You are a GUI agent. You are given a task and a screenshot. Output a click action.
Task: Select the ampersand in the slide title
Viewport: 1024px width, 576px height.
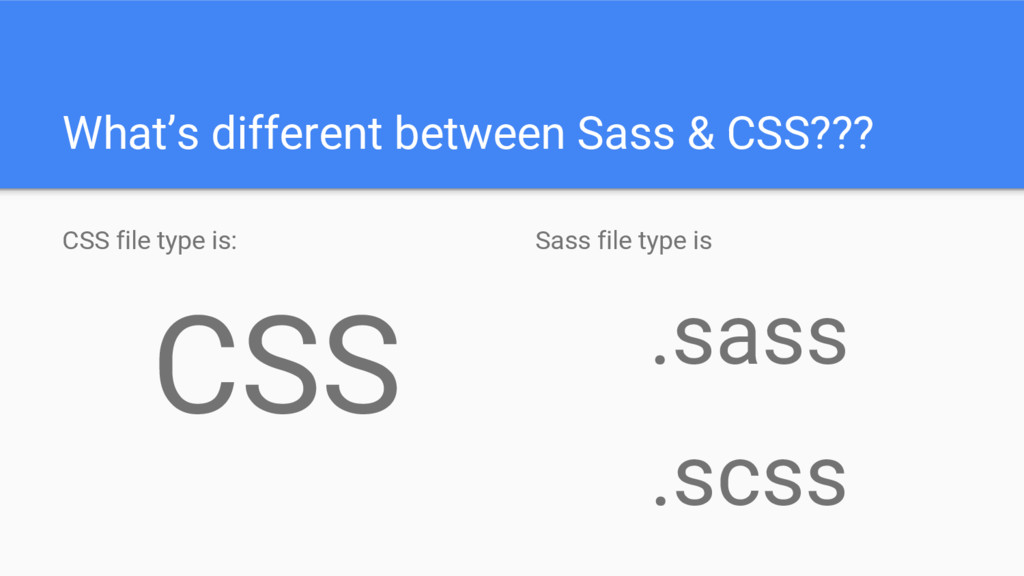(701, 133)
